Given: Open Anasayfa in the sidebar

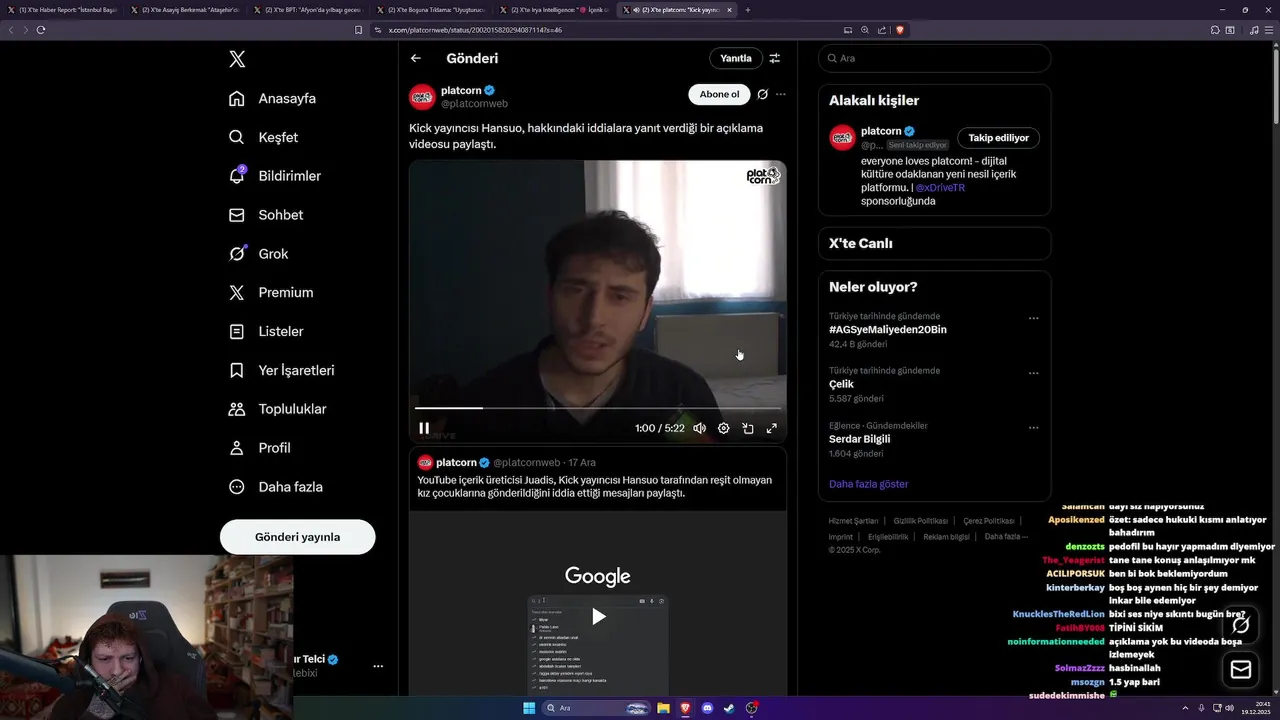Looking at the screenshot, I should pyautogui.click(x=273, y=98).
